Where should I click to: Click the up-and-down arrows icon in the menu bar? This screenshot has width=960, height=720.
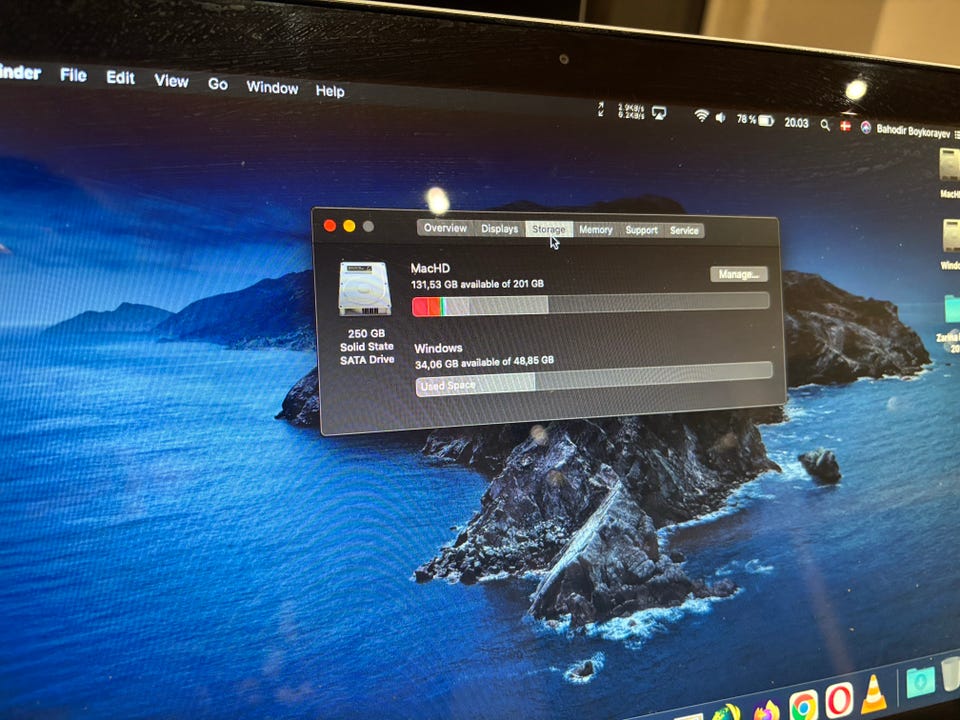coord(601,109)
